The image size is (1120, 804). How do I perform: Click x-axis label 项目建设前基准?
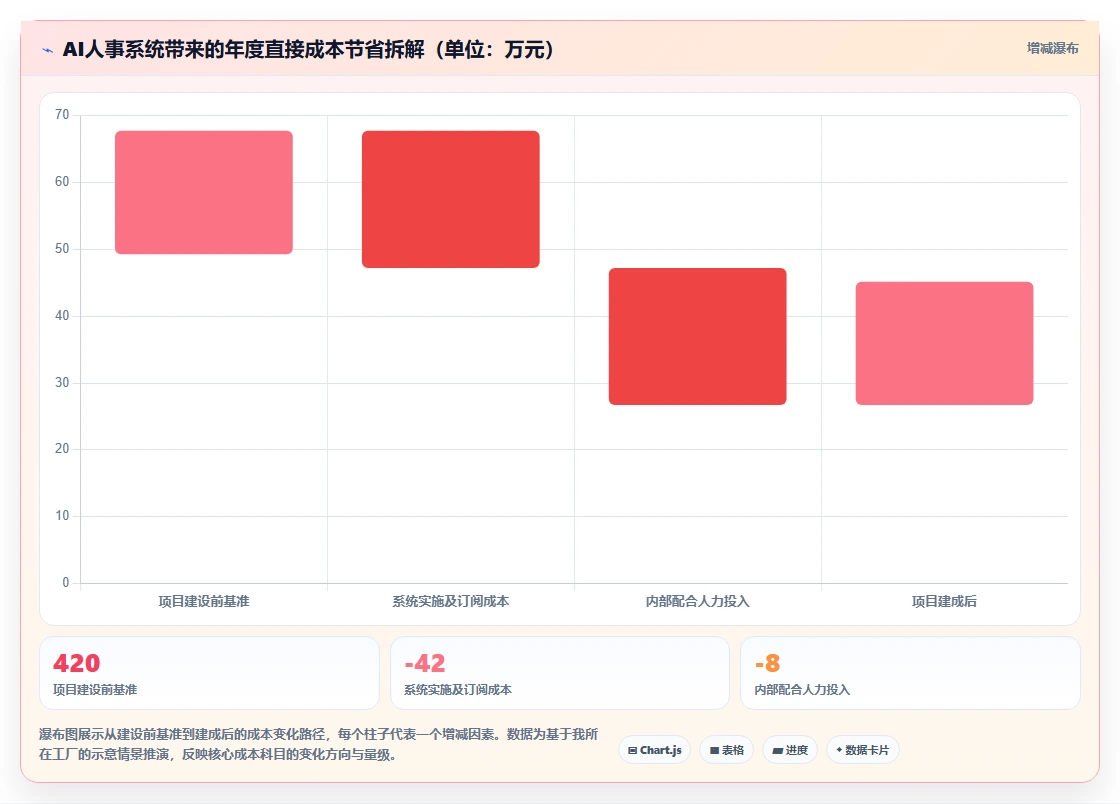[x=204, y=601]
